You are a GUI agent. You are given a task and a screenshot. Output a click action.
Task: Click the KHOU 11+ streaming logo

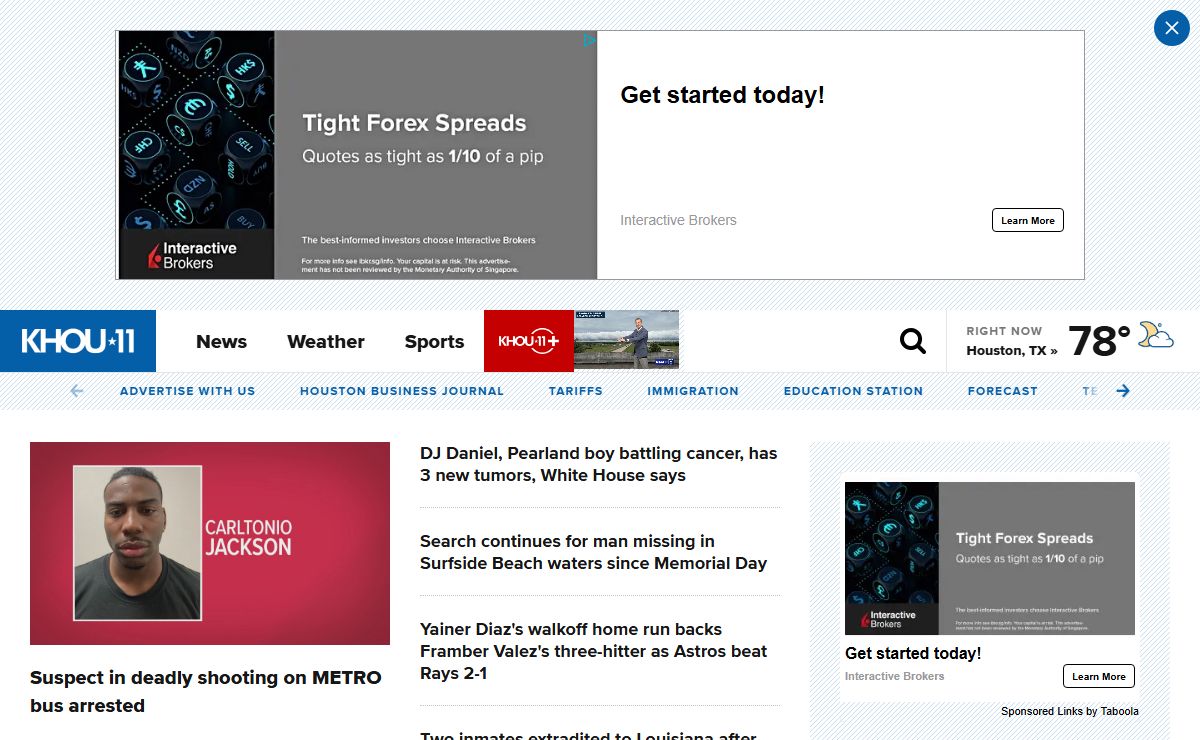click(x=529, y=341)
